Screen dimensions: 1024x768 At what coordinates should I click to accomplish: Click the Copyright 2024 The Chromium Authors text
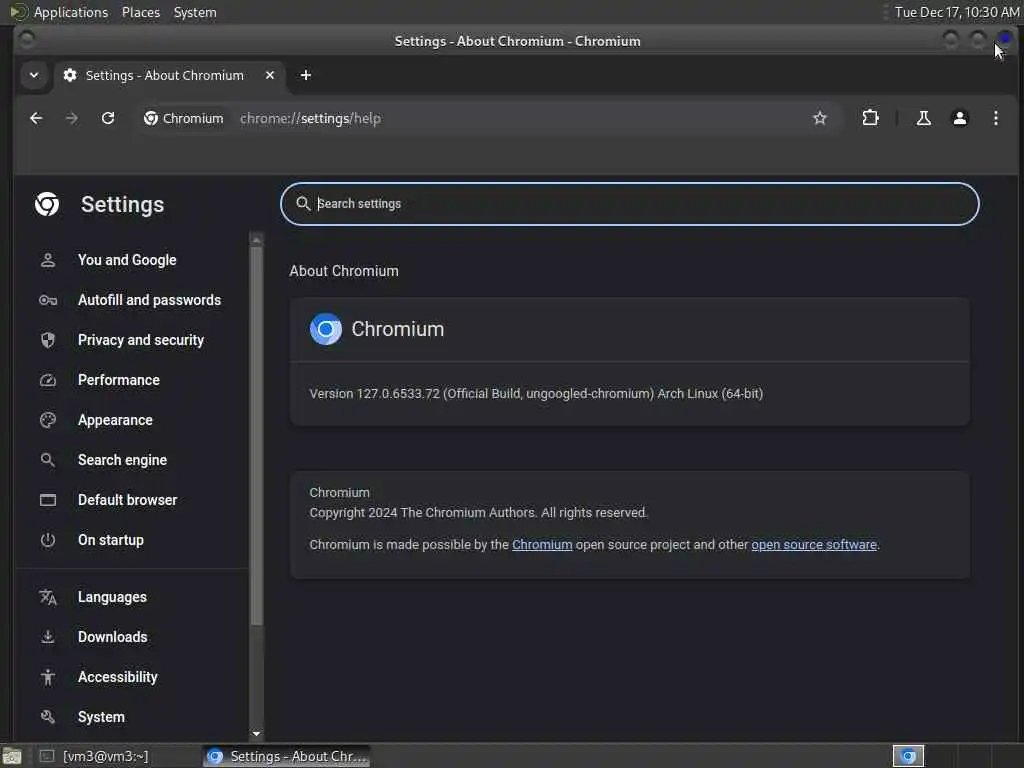[x=478, y=513]
